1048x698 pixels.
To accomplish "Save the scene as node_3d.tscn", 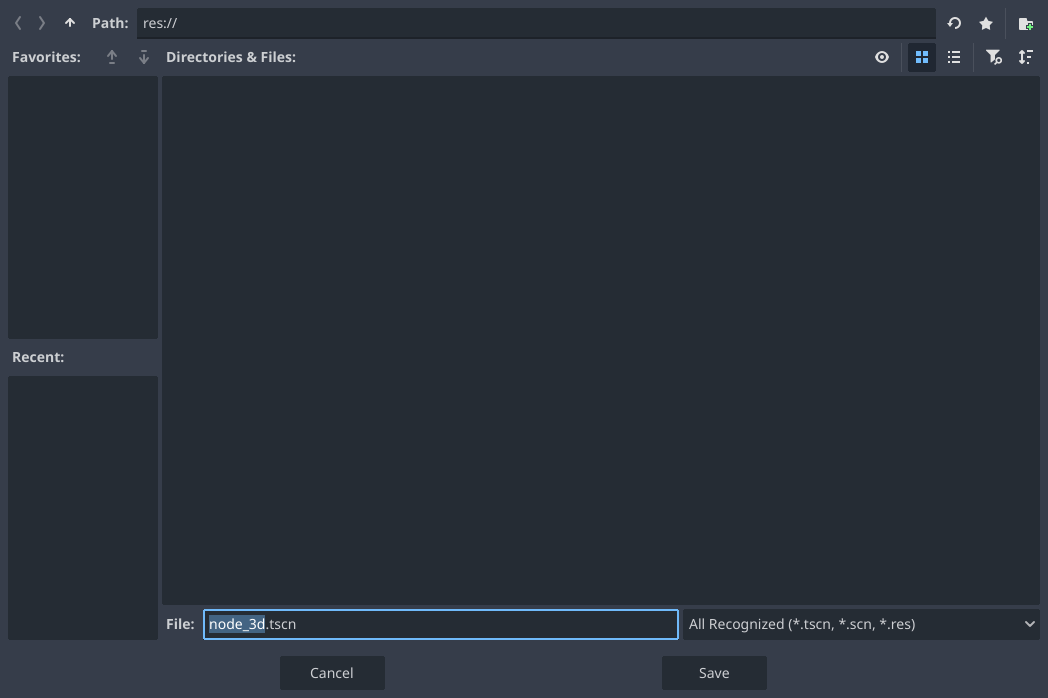I will pyautogui.click(x=713, y=672).
